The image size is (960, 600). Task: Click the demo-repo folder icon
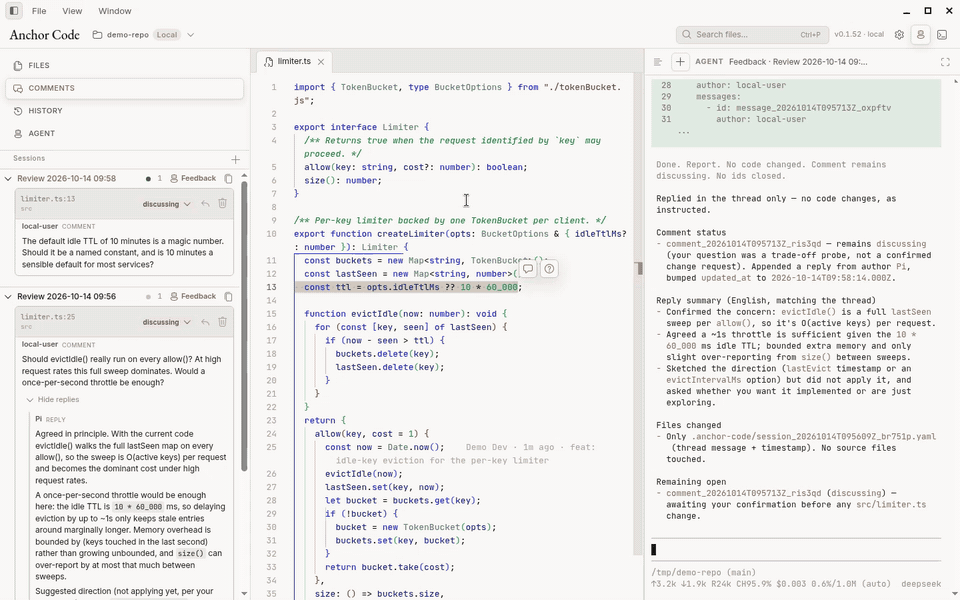tap(97, 35)
